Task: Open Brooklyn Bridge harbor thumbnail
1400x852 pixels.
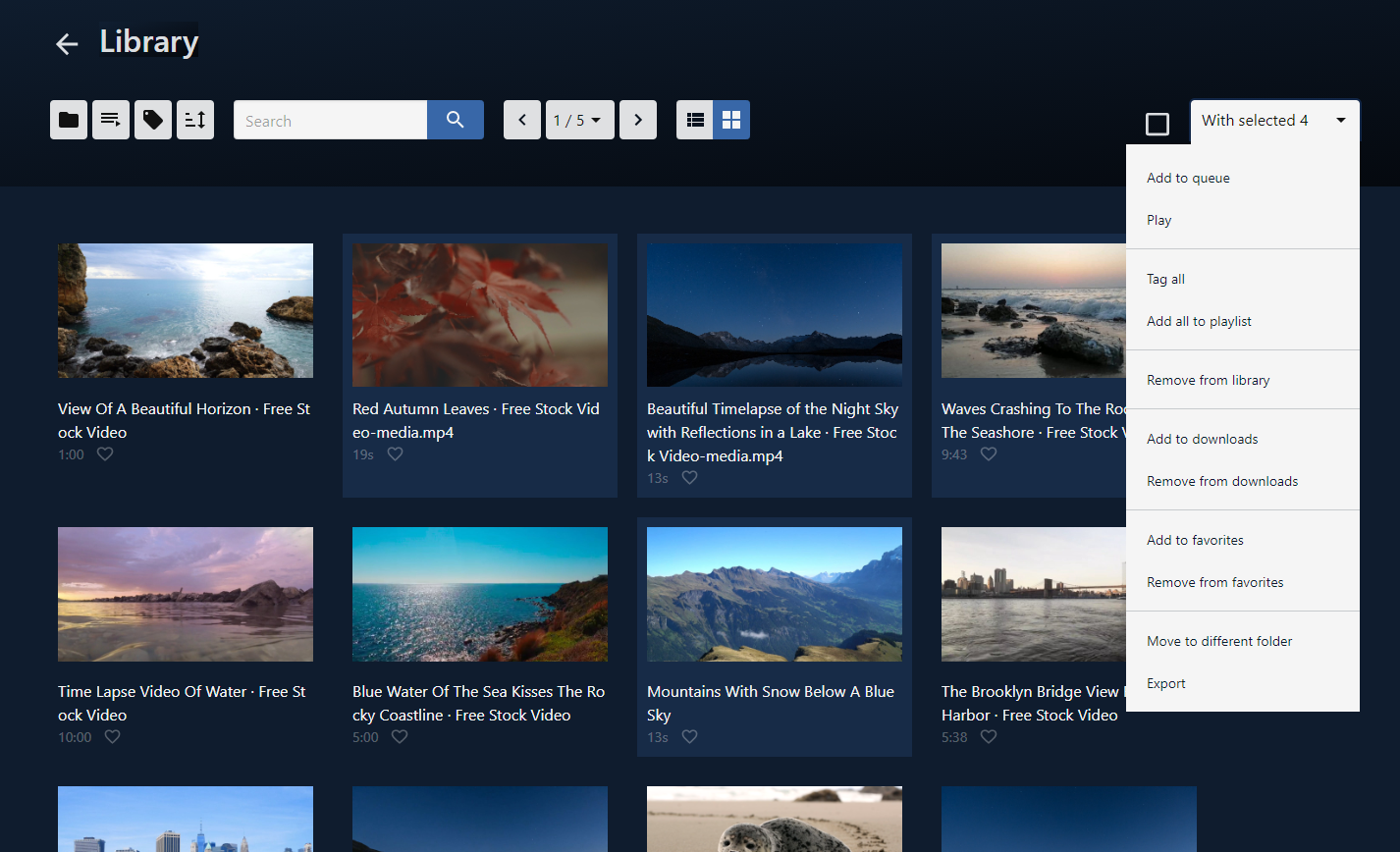Action: coord(1034,594)
